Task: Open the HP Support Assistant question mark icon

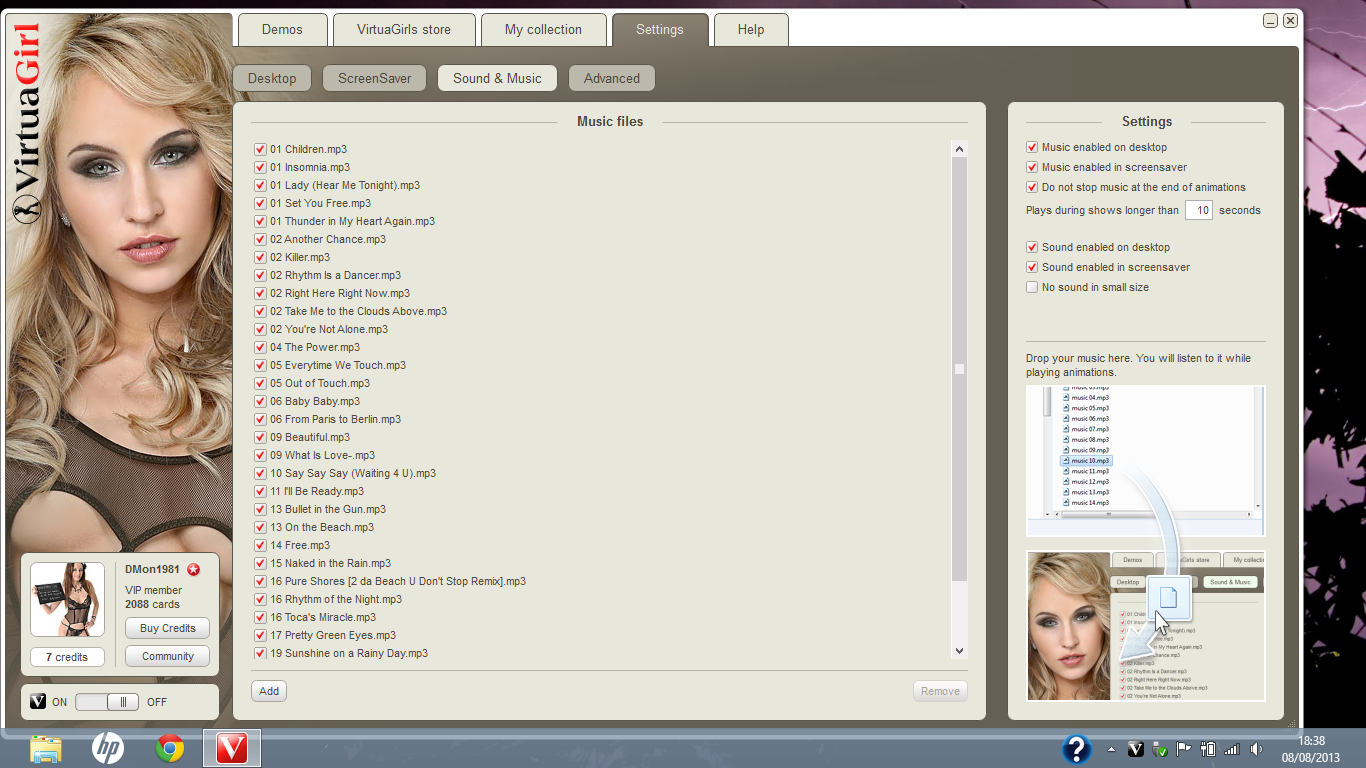Action: click(x=1076, y=748)
